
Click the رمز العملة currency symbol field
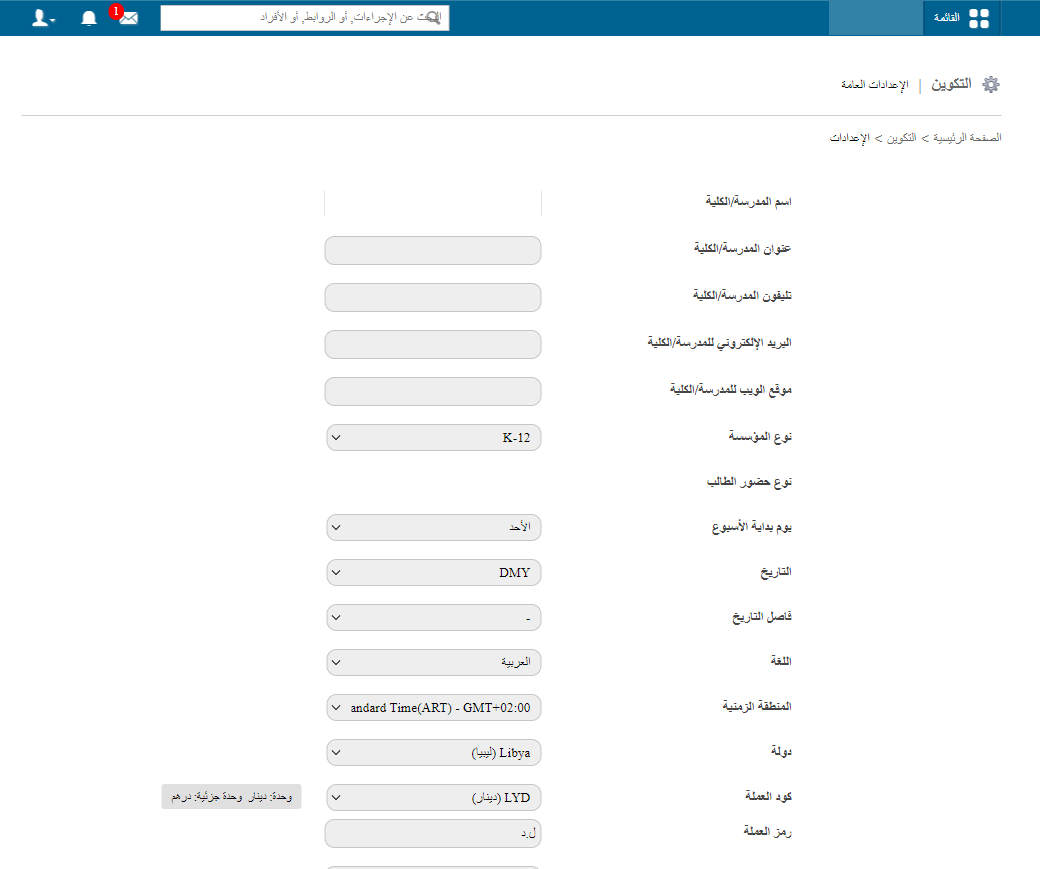pos(433,834)
